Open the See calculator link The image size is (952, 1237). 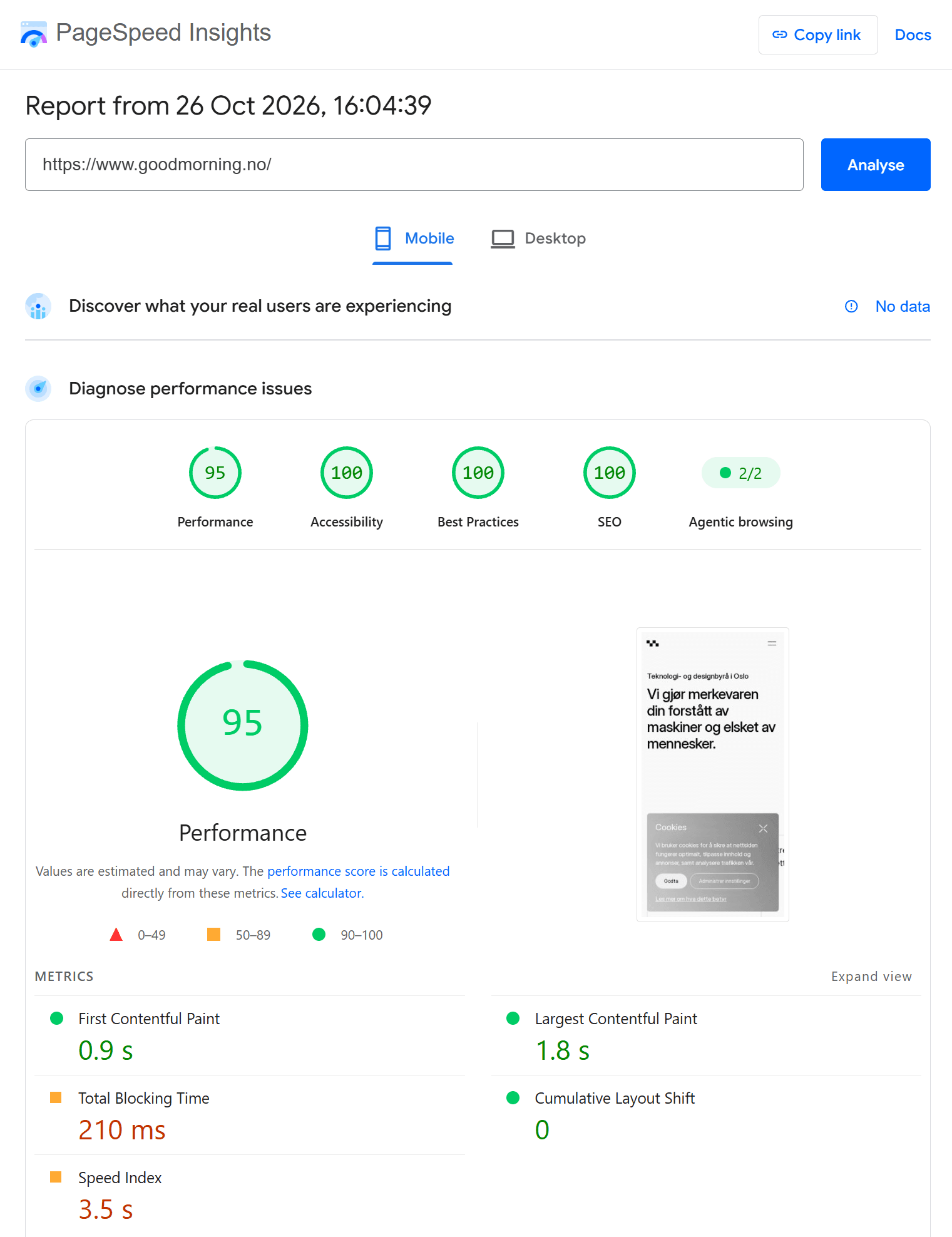[322, 893]
